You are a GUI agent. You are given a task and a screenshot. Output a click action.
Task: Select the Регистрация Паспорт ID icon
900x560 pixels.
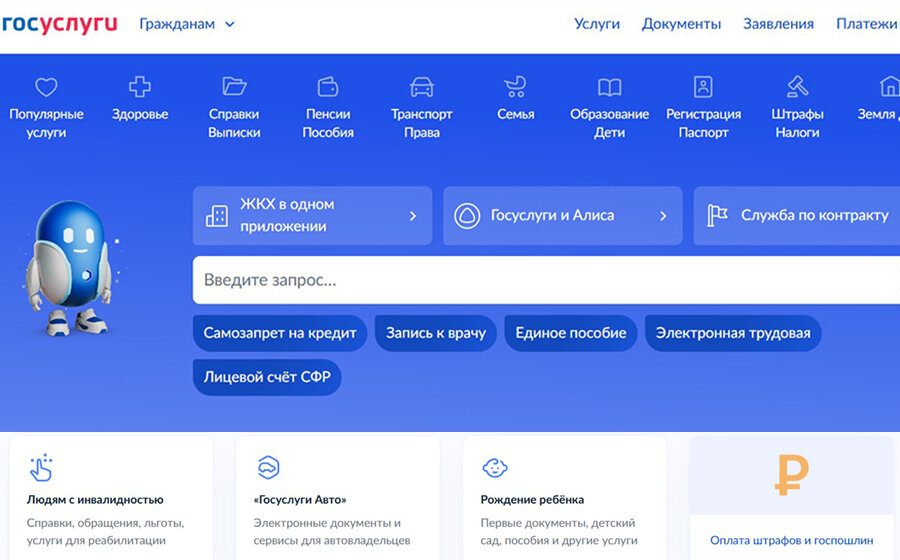click(x=703, y=87)
